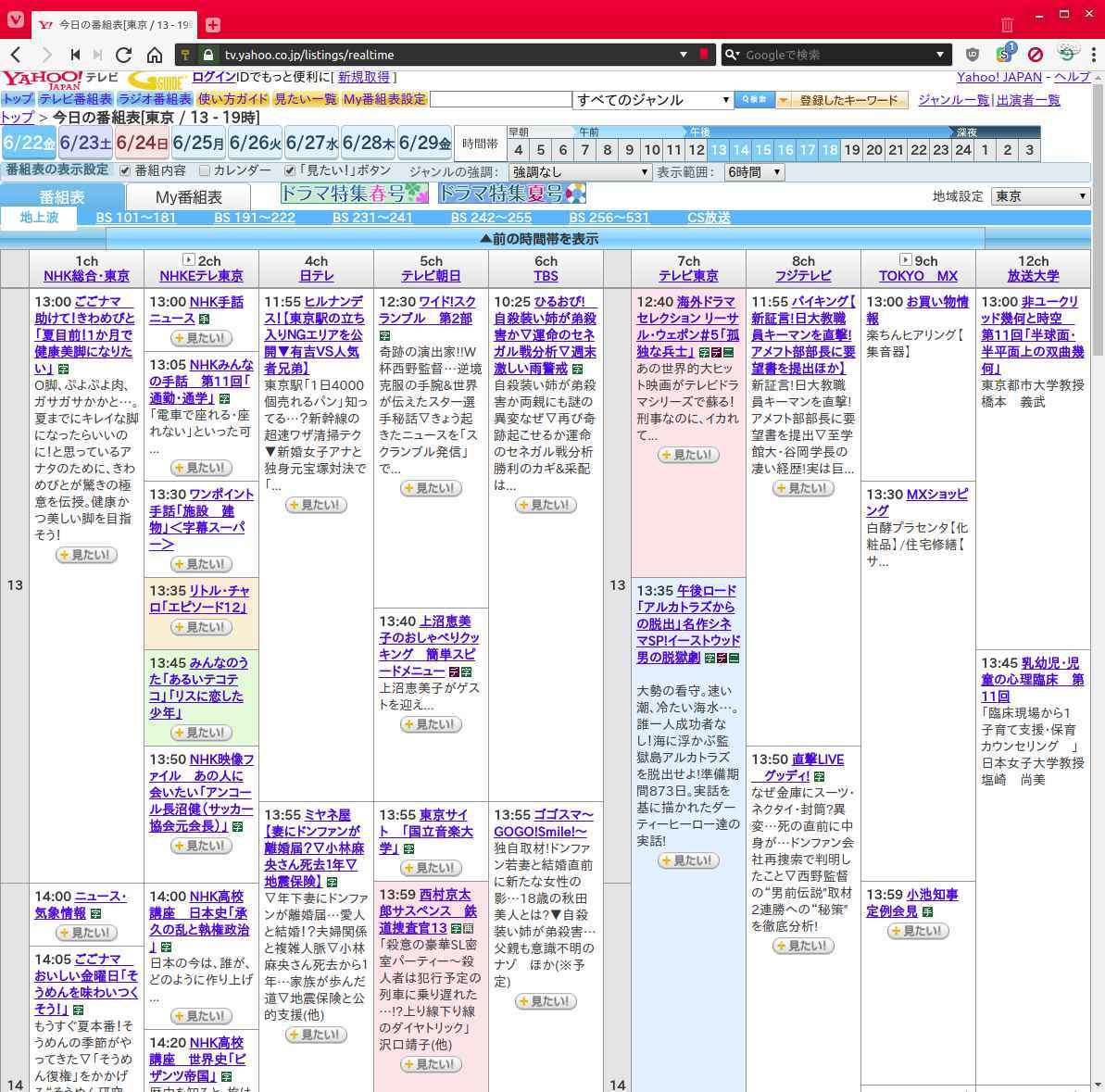Reload the page

(x=124, y=55)
